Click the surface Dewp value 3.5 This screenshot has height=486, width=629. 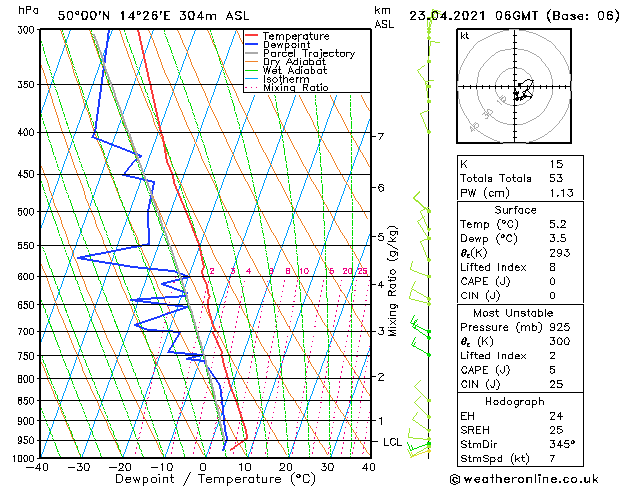pos(558,238)
